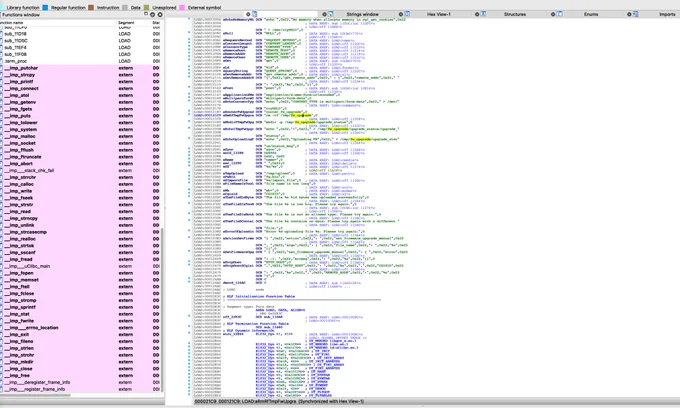
Task: Select __imp_unlink in function list
Action: tap(80, 225)
